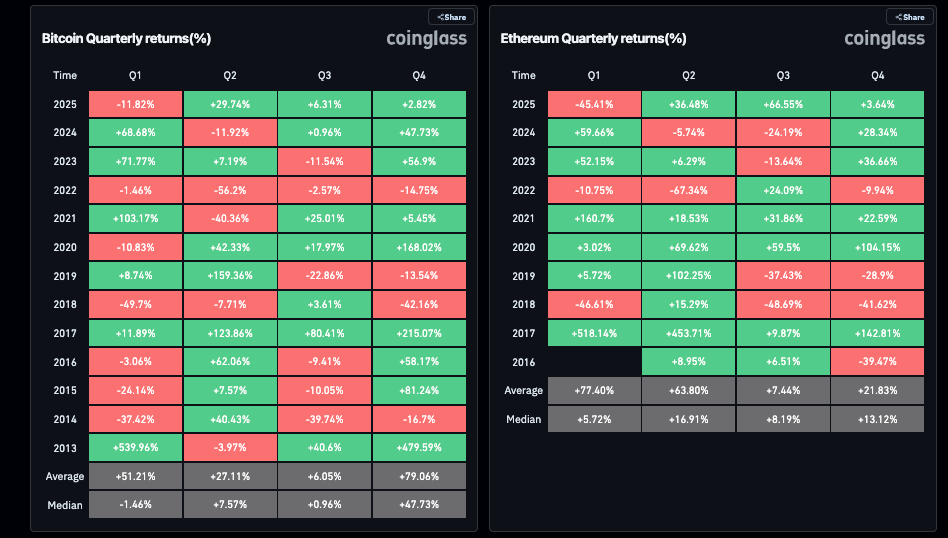Image resolution: width=948 pixels, height=538 pixels.
Task: Select the Bitcoin Quarterly returns(%) title
Action: [x=126, y=39]
